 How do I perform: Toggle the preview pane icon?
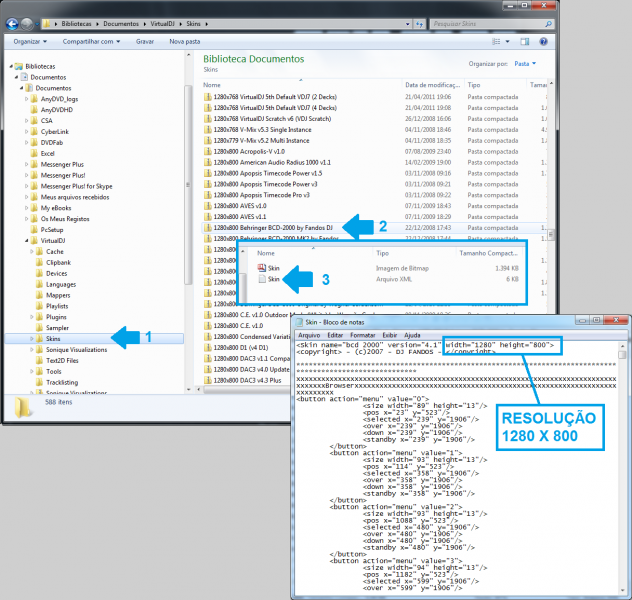coord(524,42)
